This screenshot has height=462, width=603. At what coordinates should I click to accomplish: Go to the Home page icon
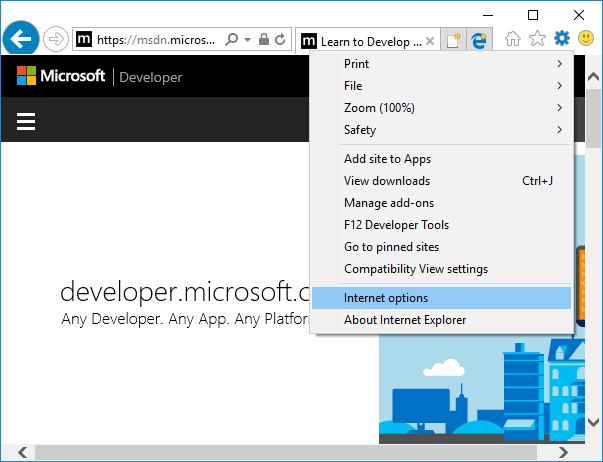pyautogui.click(x=513, y=38)
